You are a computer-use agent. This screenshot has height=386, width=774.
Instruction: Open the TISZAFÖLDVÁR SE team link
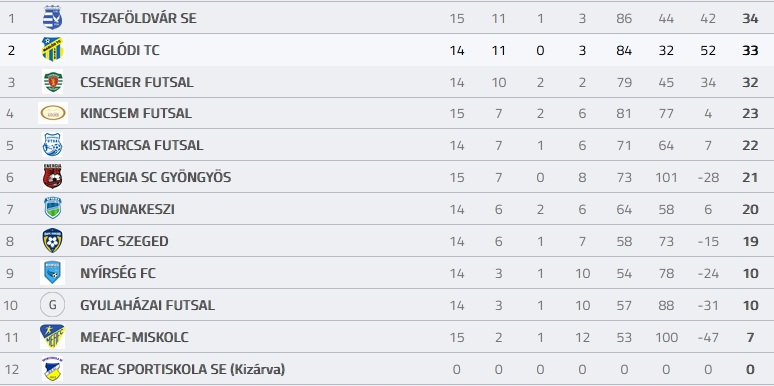point(138,18)
